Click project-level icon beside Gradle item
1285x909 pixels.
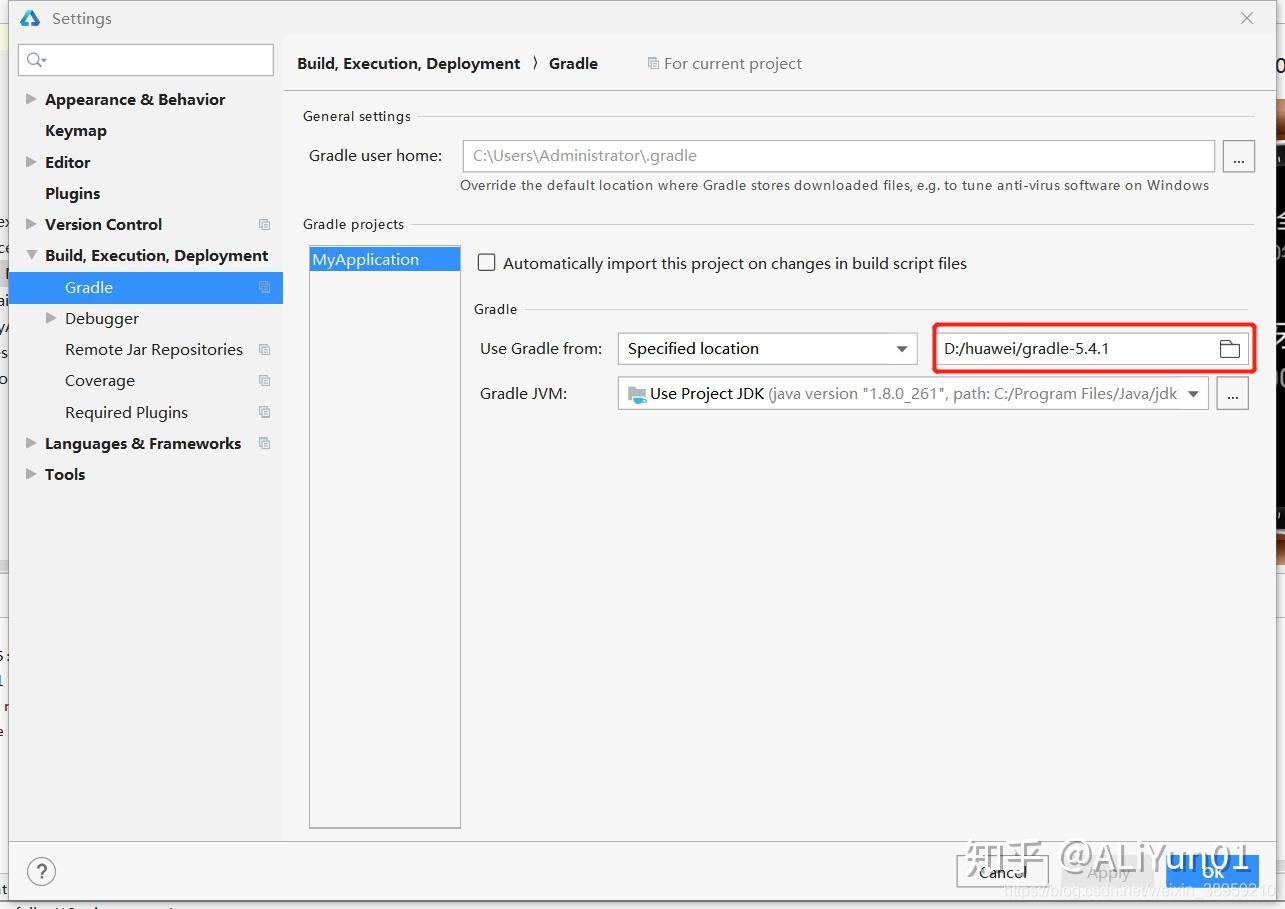tap(264, 287)
